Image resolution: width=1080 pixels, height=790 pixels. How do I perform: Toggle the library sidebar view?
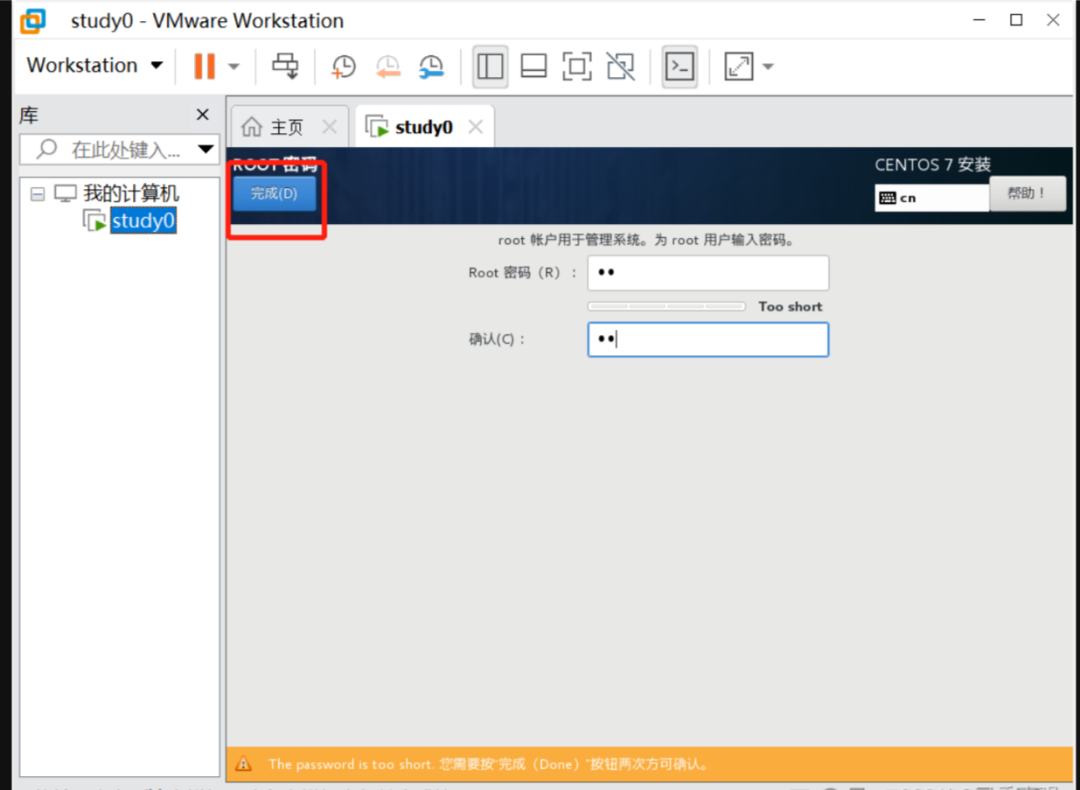coord(490,66)
